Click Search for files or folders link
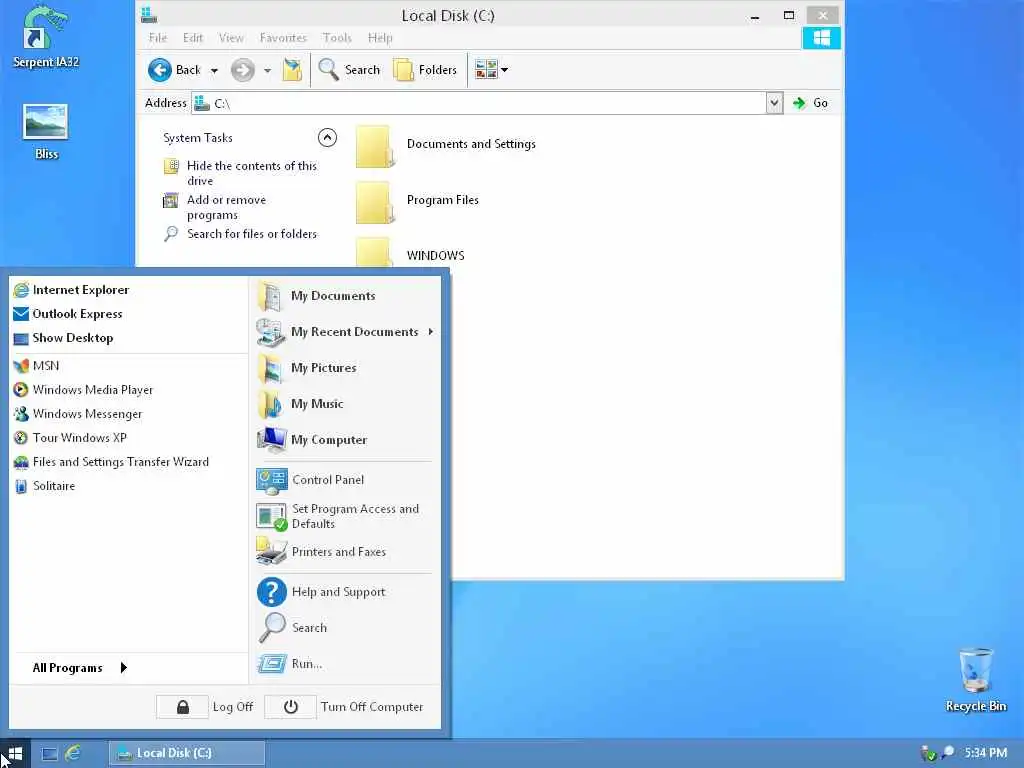This screenshot has height=768, width=1024. (252, 234)
